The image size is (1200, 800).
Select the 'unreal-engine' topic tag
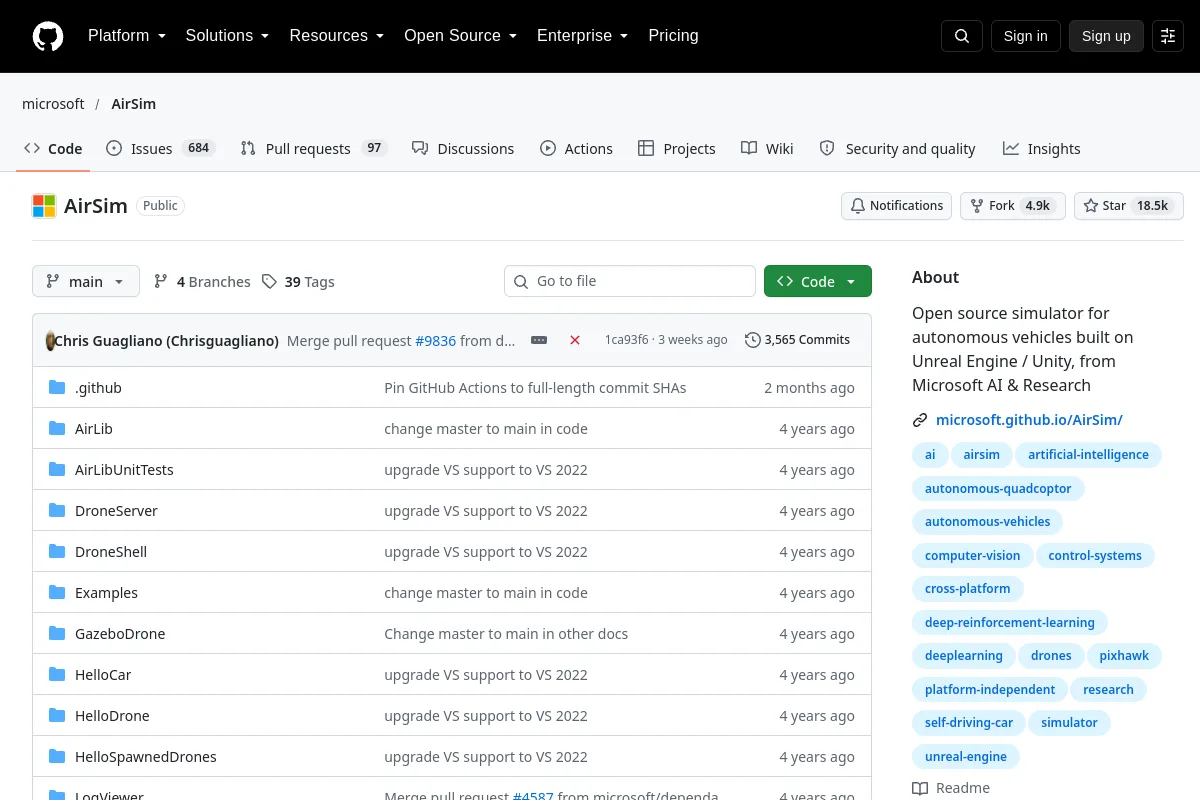[966, 758]
